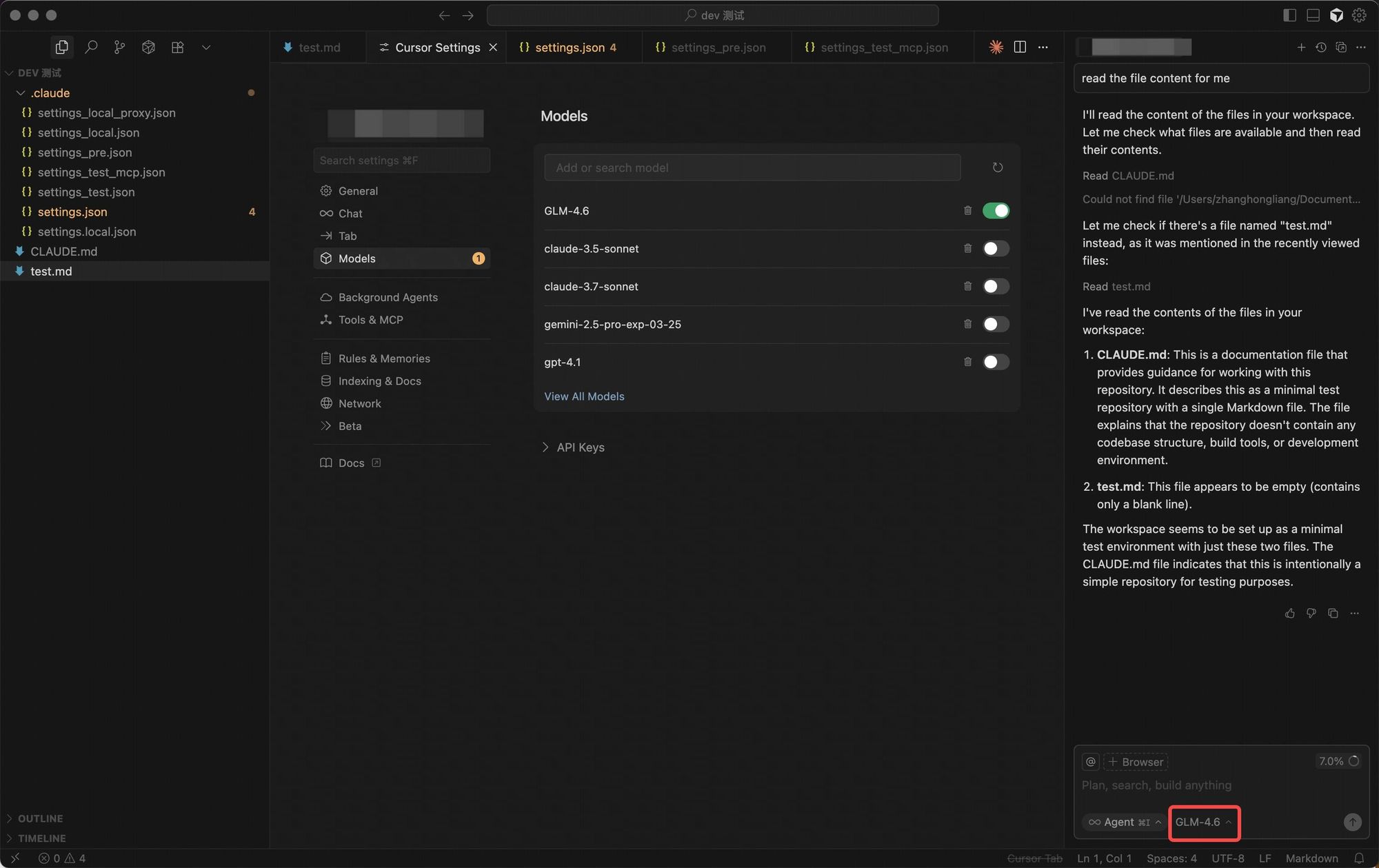Open chat history with the clock icon
This screenshot has width=1379, height=868.
tap(1320, 47)
